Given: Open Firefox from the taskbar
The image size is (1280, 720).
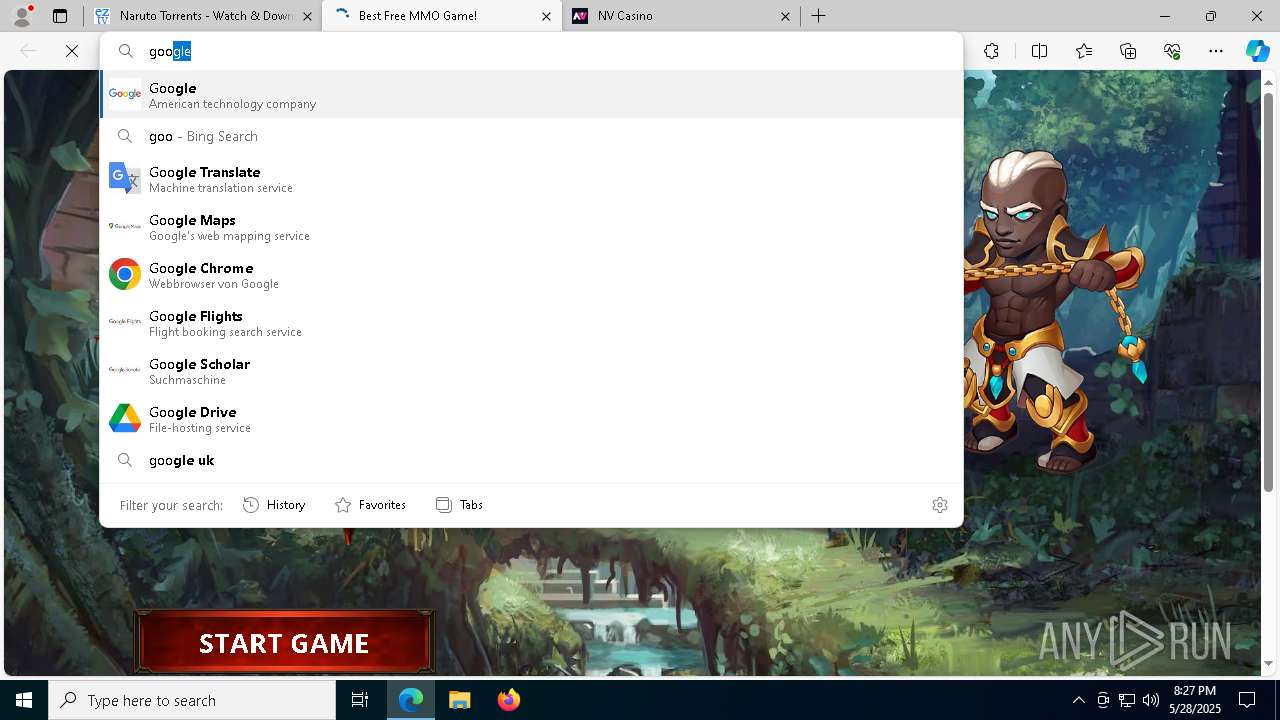Looking at the screenshot, I should [508, 700].
